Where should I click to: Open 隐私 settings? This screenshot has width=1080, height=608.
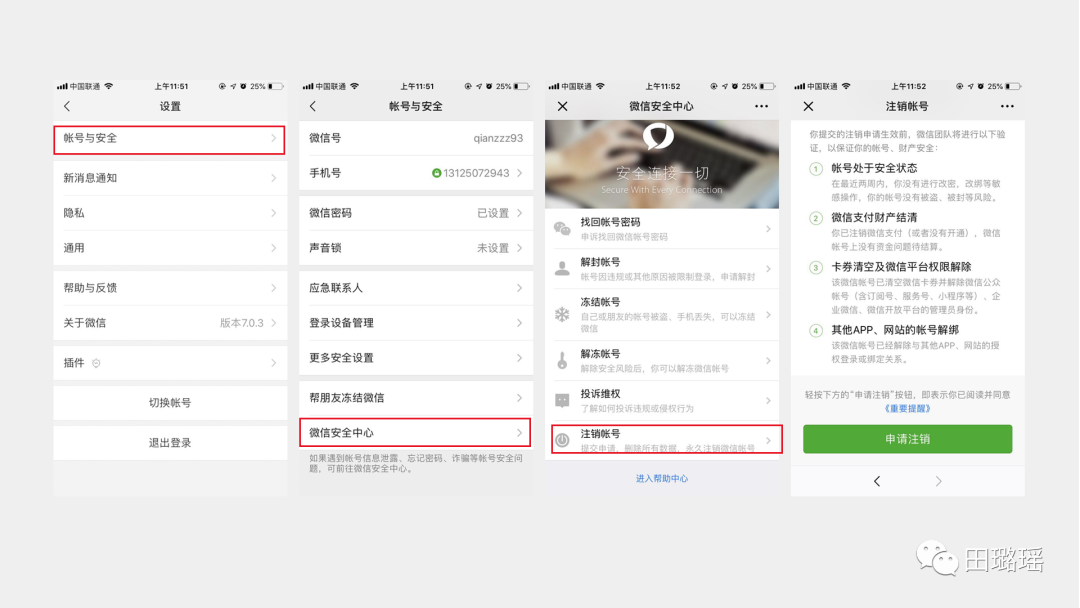click(x=169, y=213)
